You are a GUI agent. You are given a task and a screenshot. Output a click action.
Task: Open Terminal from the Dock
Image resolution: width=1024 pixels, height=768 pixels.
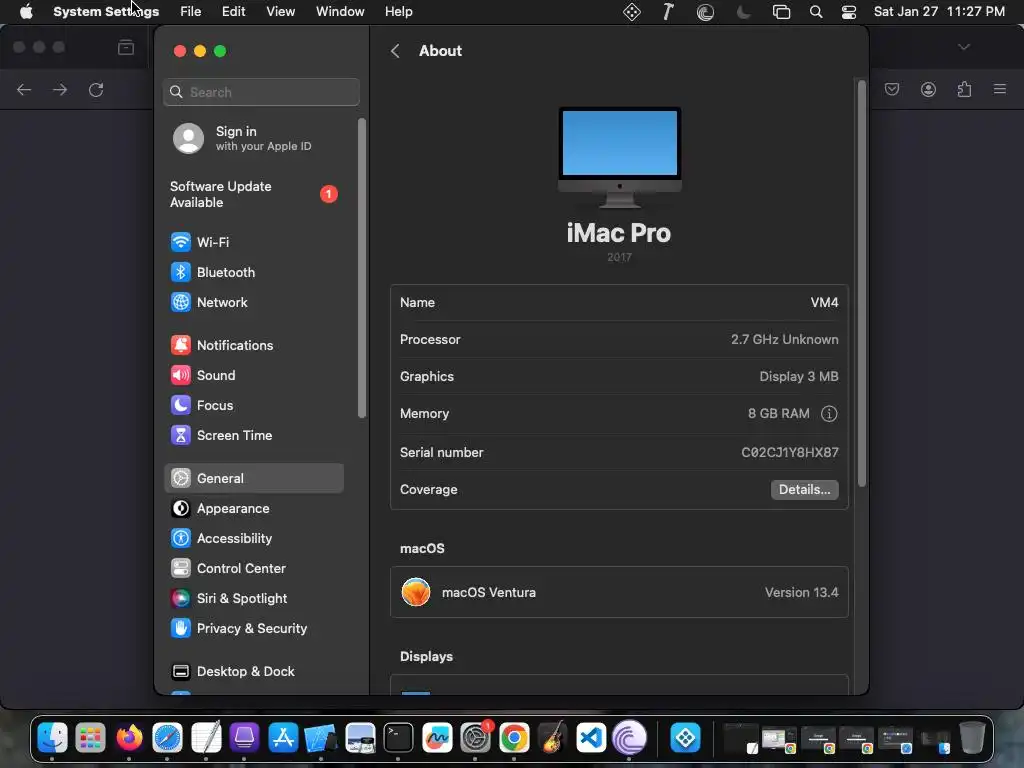[x=398, y=738]
